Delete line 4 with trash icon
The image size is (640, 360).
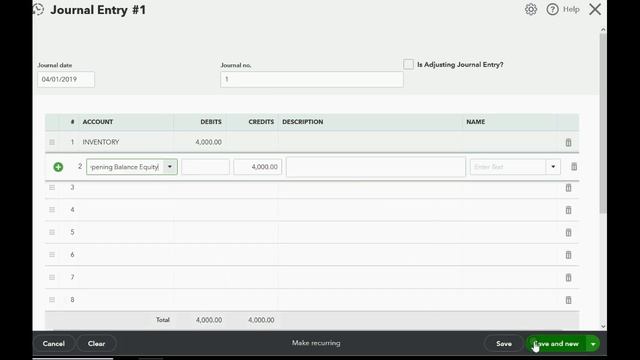[x=568, y=210]
